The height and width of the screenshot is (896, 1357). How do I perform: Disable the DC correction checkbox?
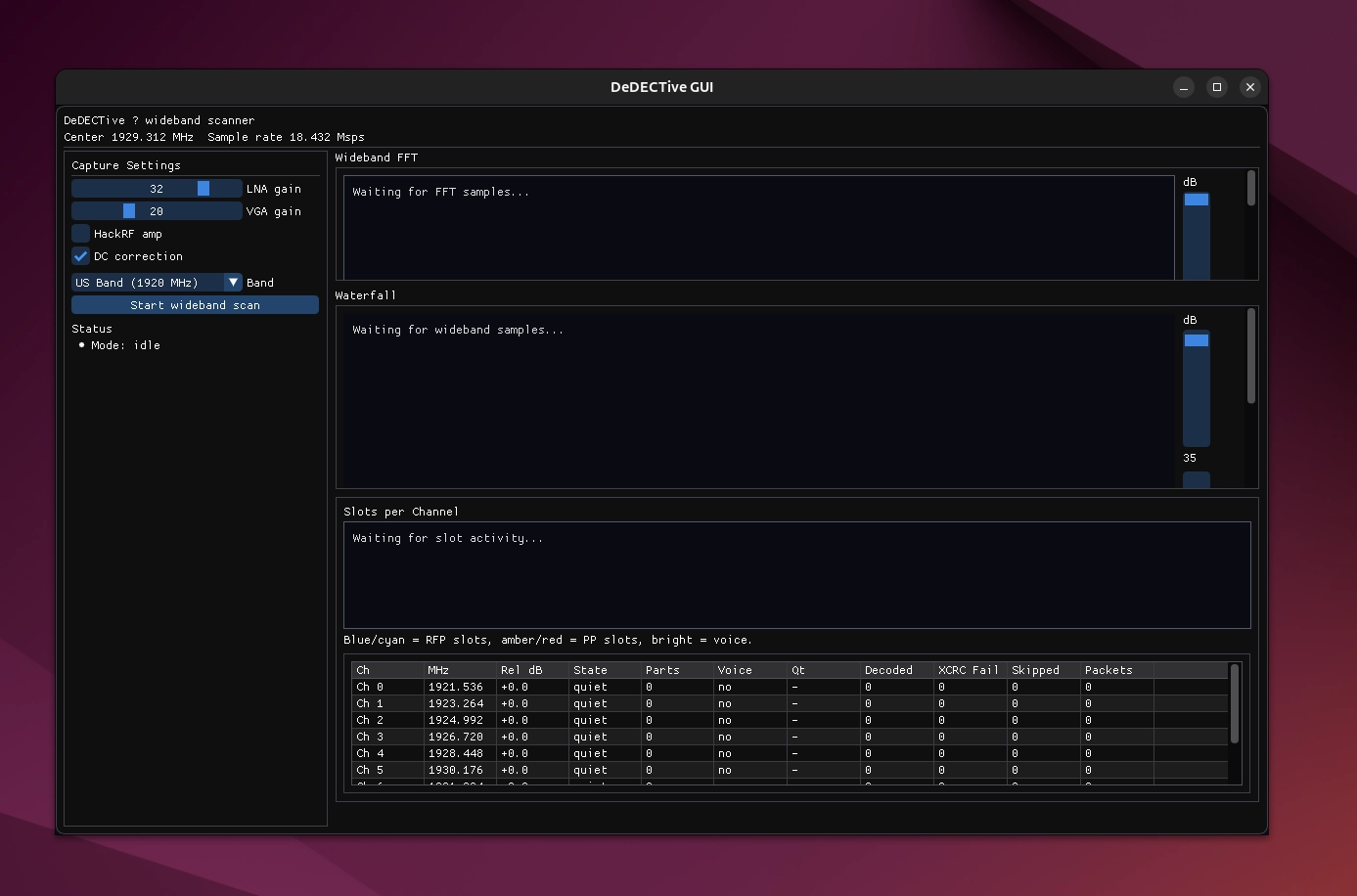click(x=81, y=256)
